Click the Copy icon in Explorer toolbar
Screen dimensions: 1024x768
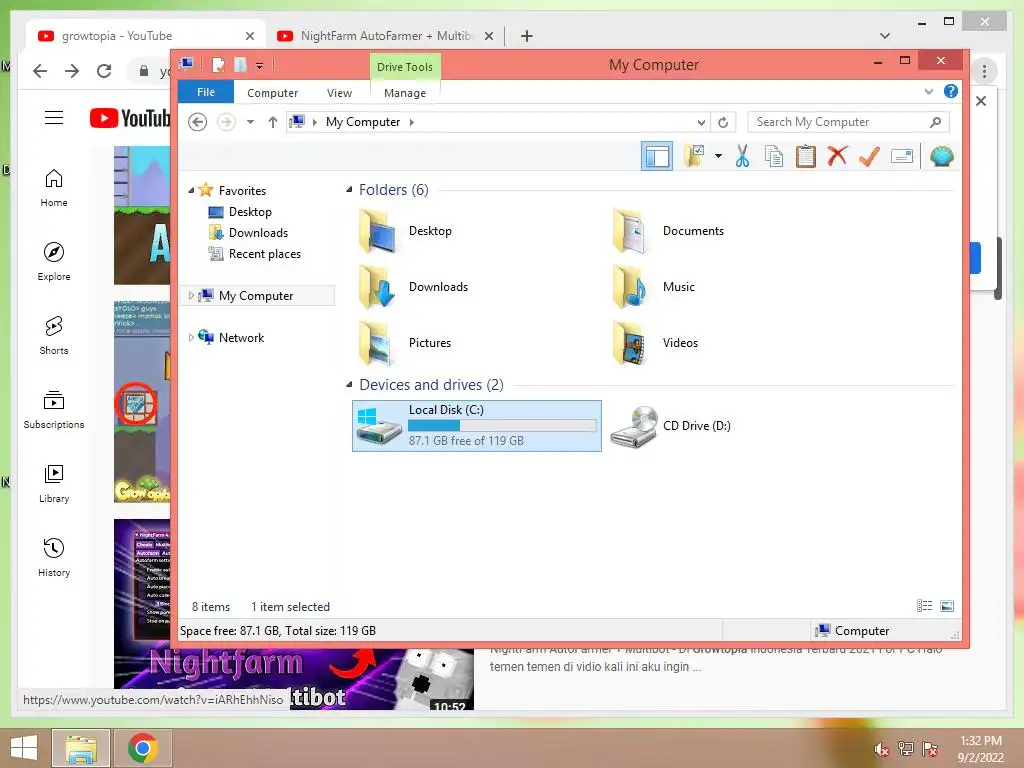pos(774,157)
